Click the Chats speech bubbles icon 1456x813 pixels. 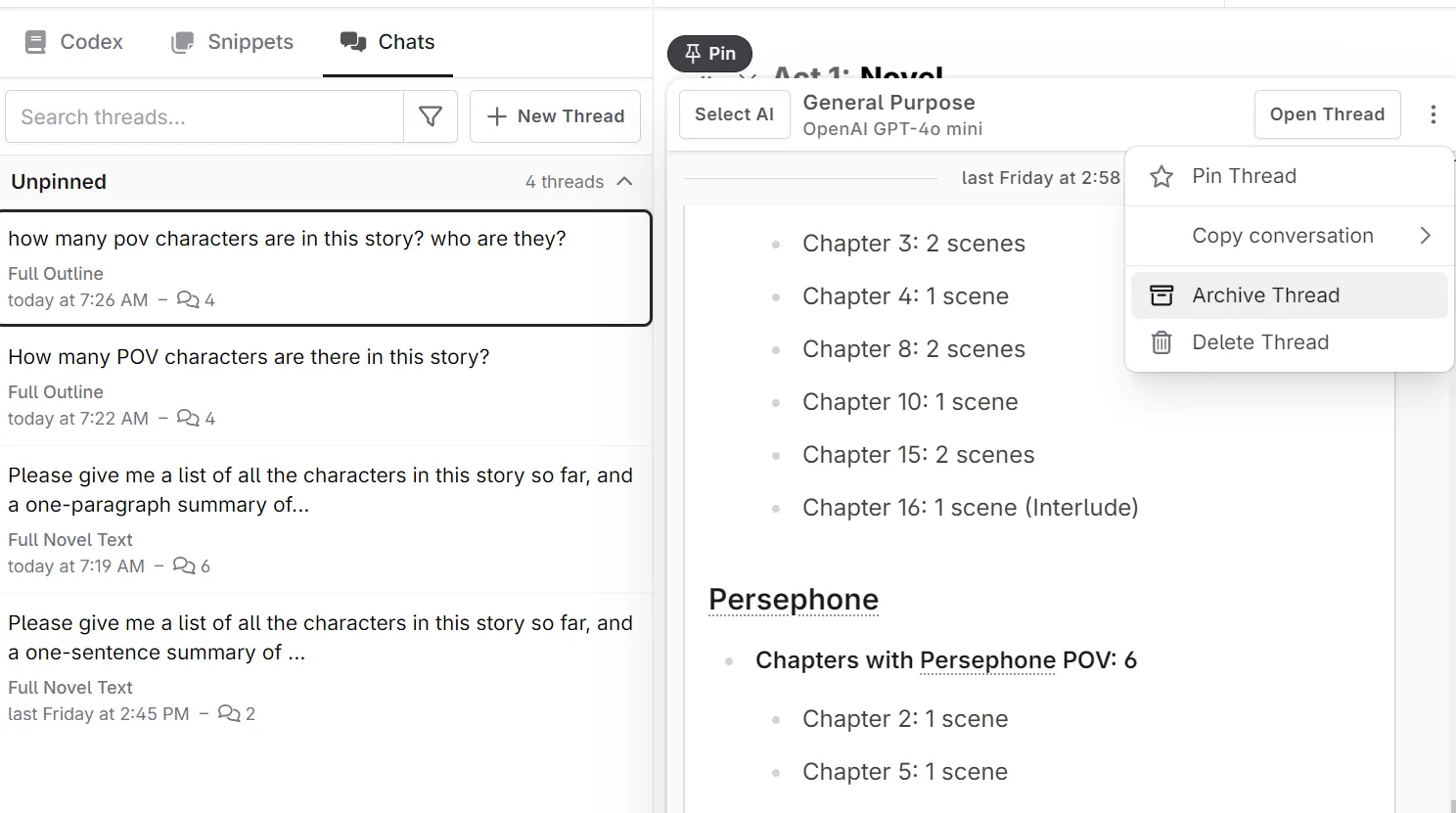pos(352,41)
